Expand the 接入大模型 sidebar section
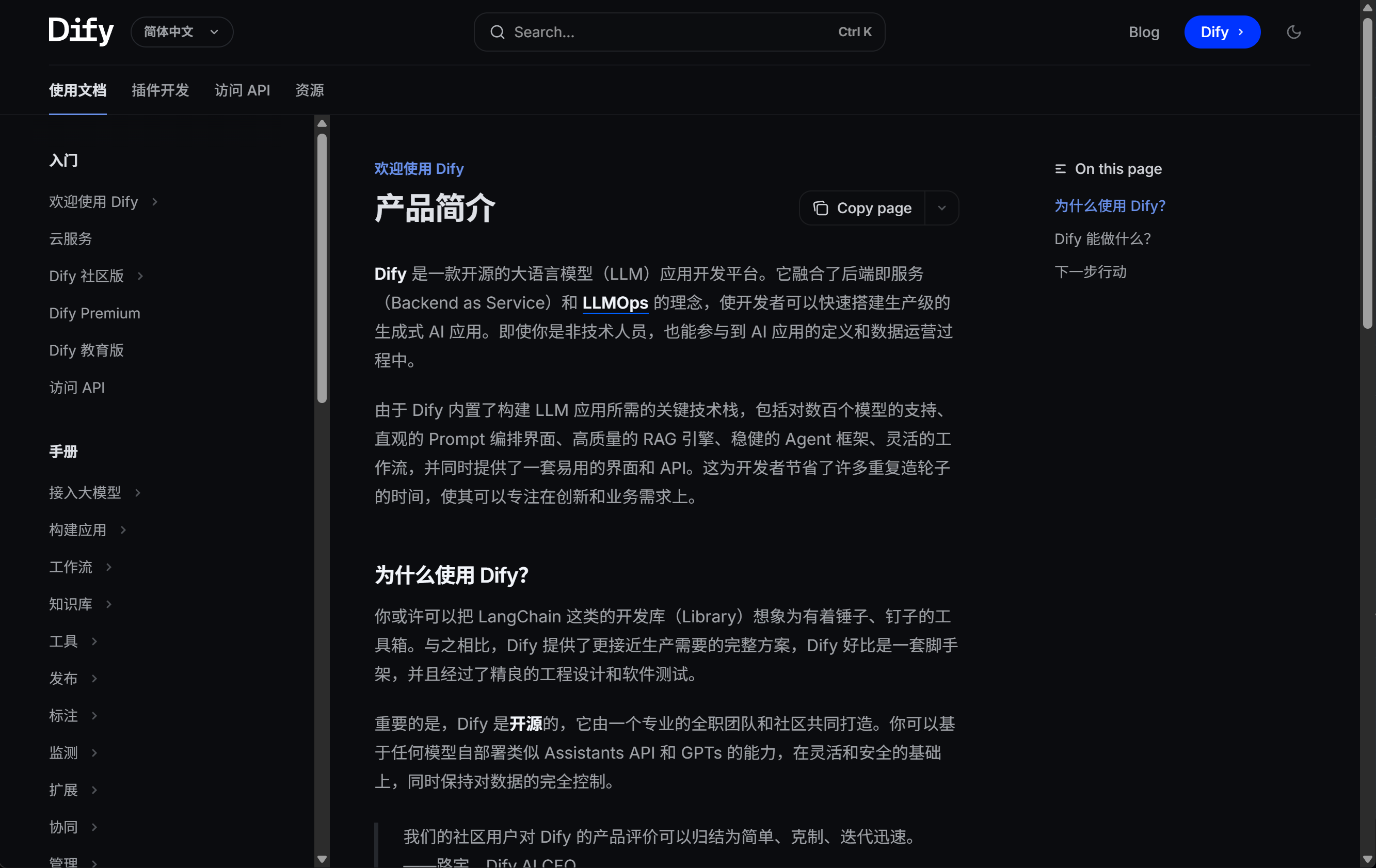The width and height of the screenshot is (1376, 868). pyautogui.click(x=138, y=492)
